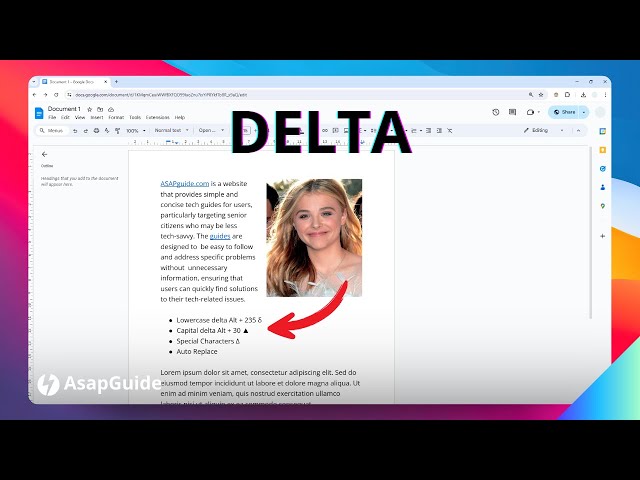Open the Extensions menu
The height and width of the screenshot is (480, 640).
(158, 118)
